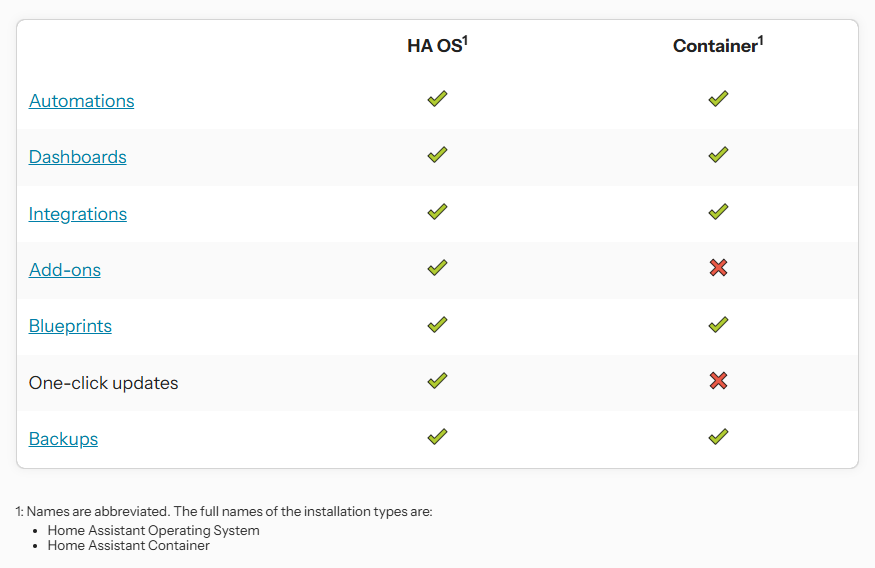Click HA OS checkmark for Automations

pyautogui.click(x=437, y=99)
